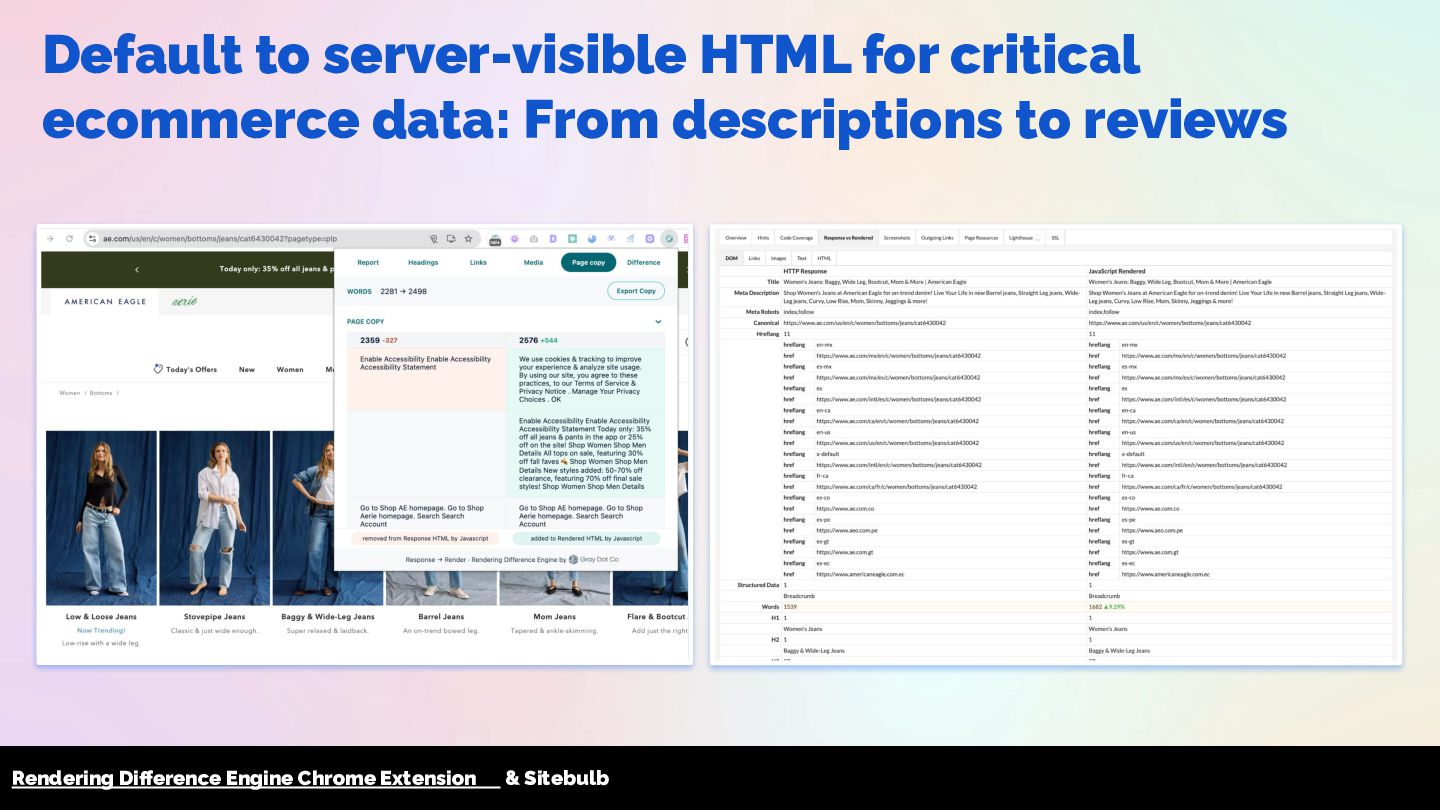
Task: Click the Export Copy button
Action: (x=636, y=291)
